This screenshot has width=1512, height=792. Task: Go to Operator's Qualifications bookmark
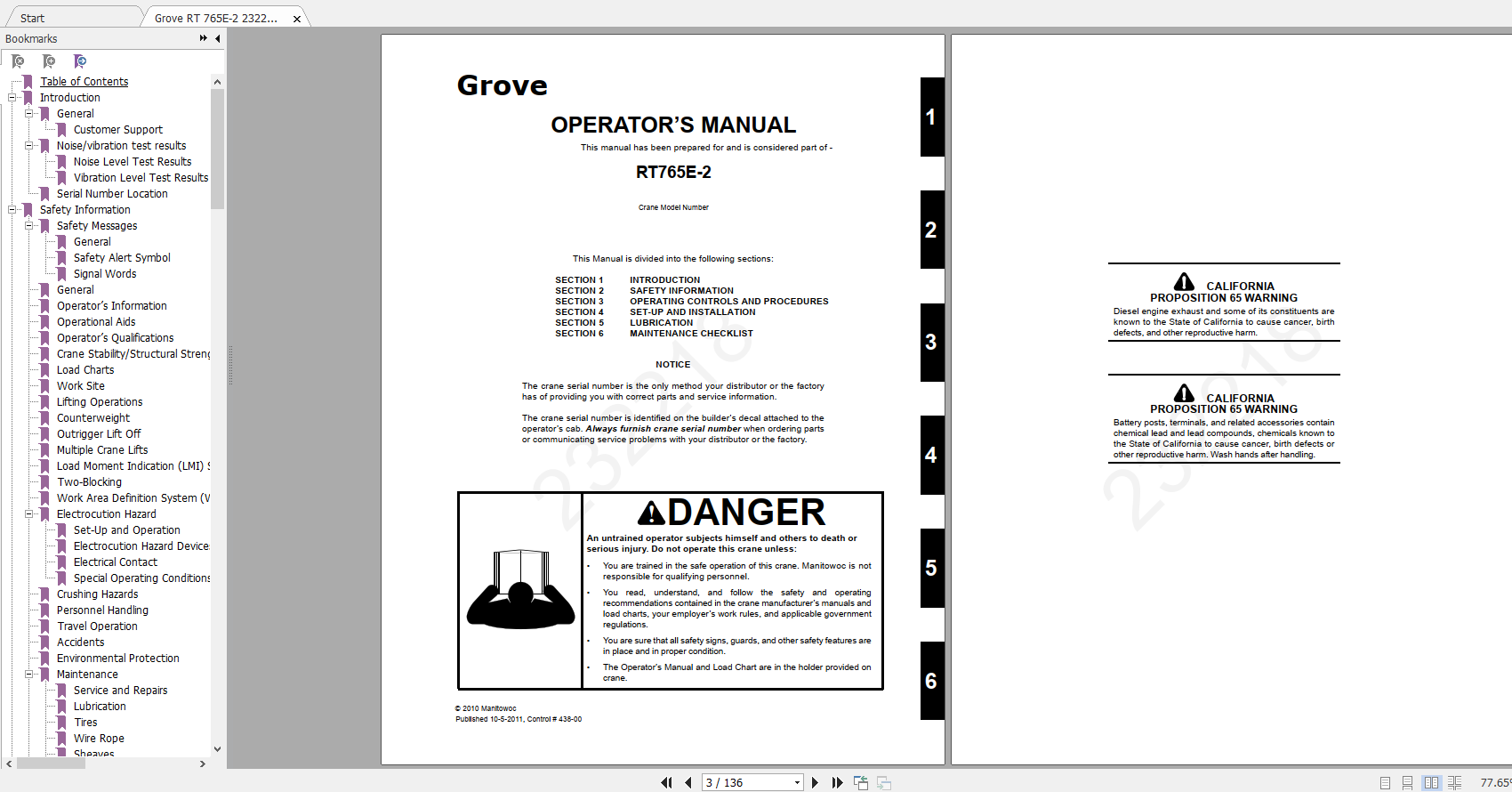(116, 338)
